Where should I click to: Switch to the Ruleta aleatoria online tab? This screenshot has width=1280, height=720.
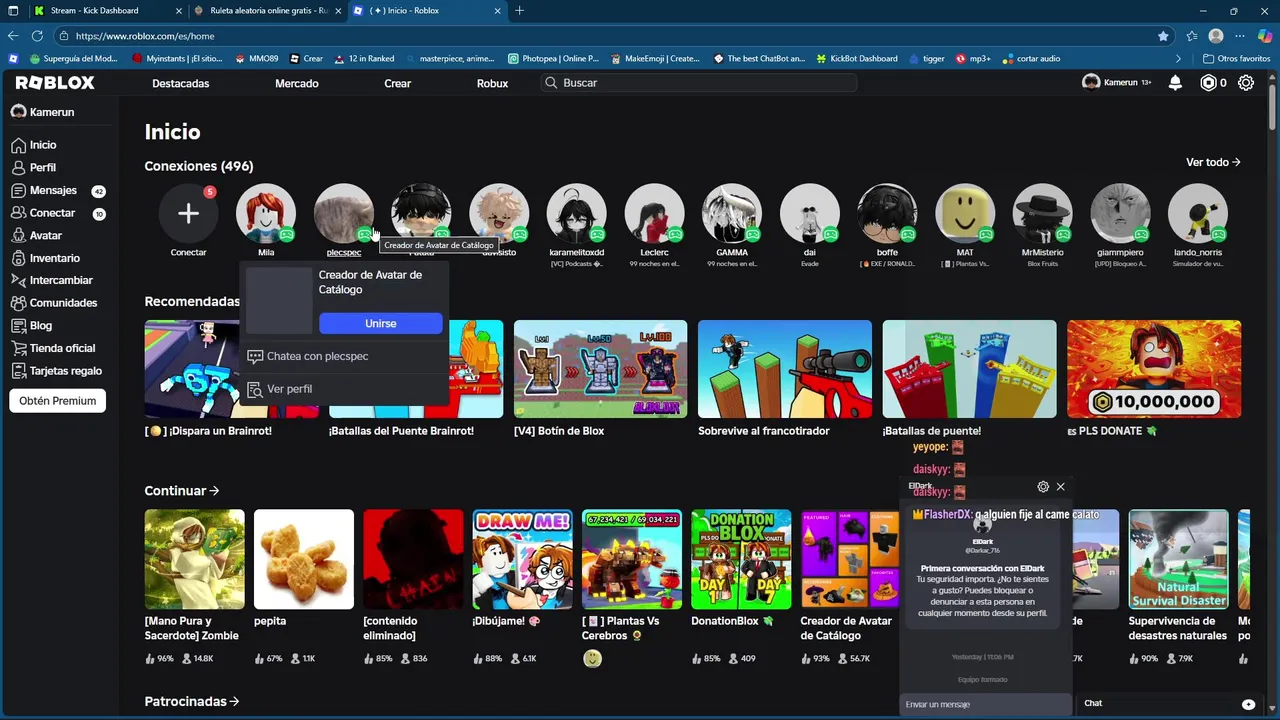tap(266, 11)
